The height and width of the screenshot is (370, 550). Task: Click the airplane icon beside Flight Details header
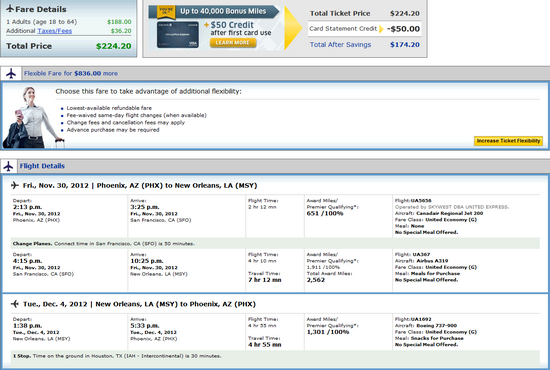pyautogui.click(x=8, y=166)
